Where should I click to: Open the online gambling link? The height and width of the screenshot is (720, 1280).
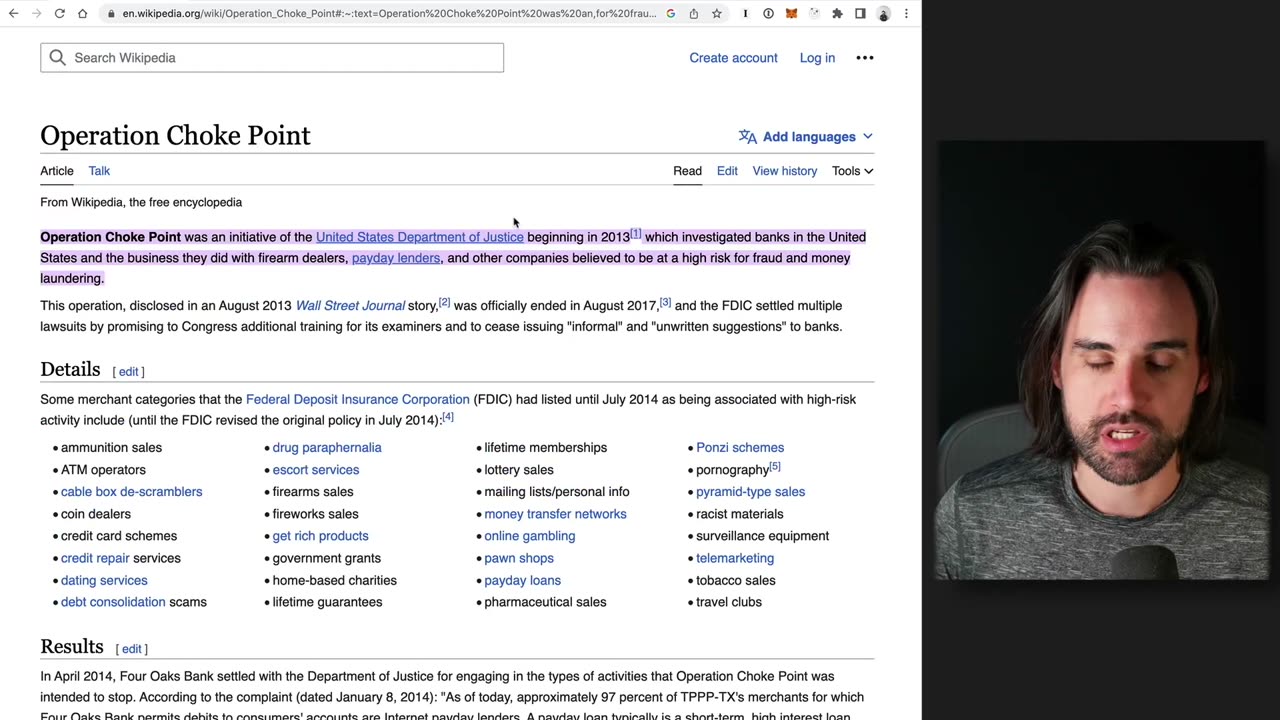pos(530,536)
